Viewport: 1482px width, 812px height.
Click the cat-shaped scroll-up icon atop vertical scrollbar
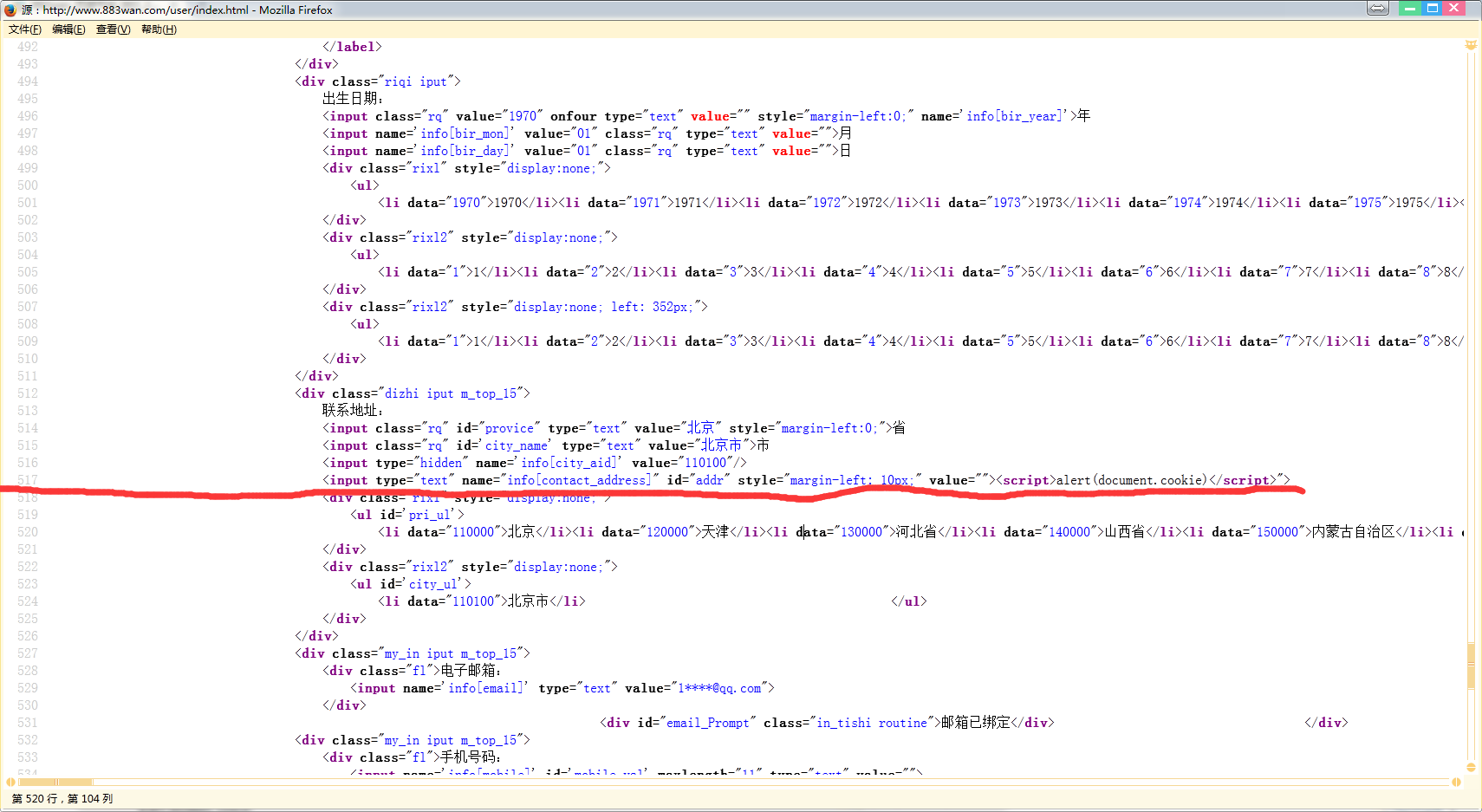pyautogui.click(x=1471, y=44)
